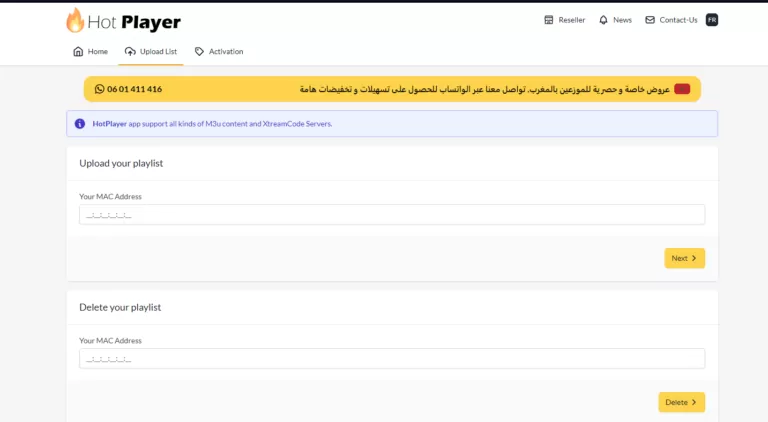The image size is (768, 422).
Task: Click the Reseller calculator icon
Action: tap(548, 20)
